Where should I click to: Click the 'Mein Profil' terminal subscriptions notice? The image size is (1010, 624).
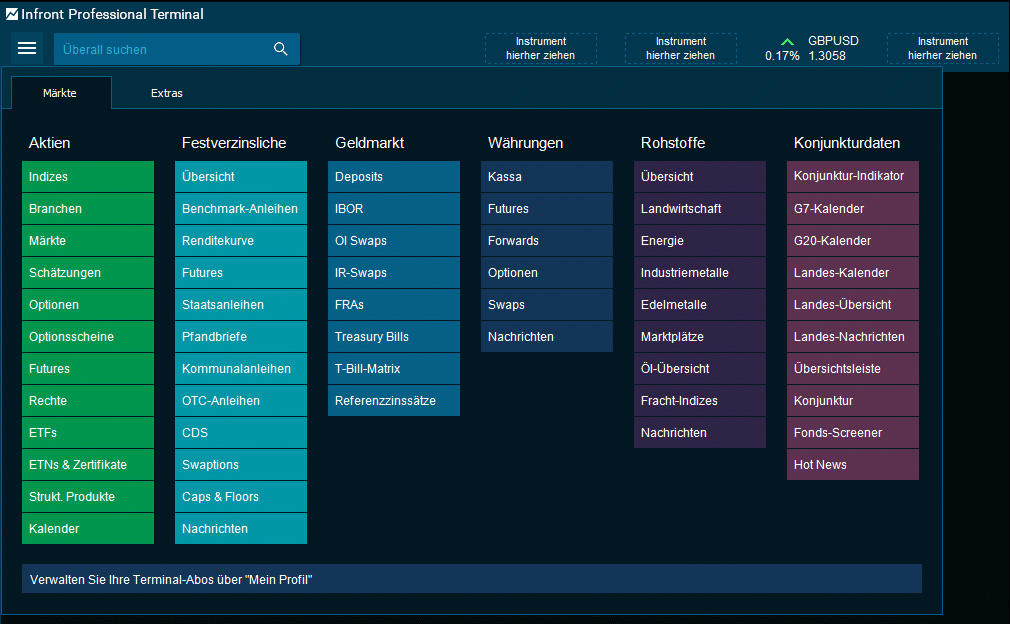472,579
